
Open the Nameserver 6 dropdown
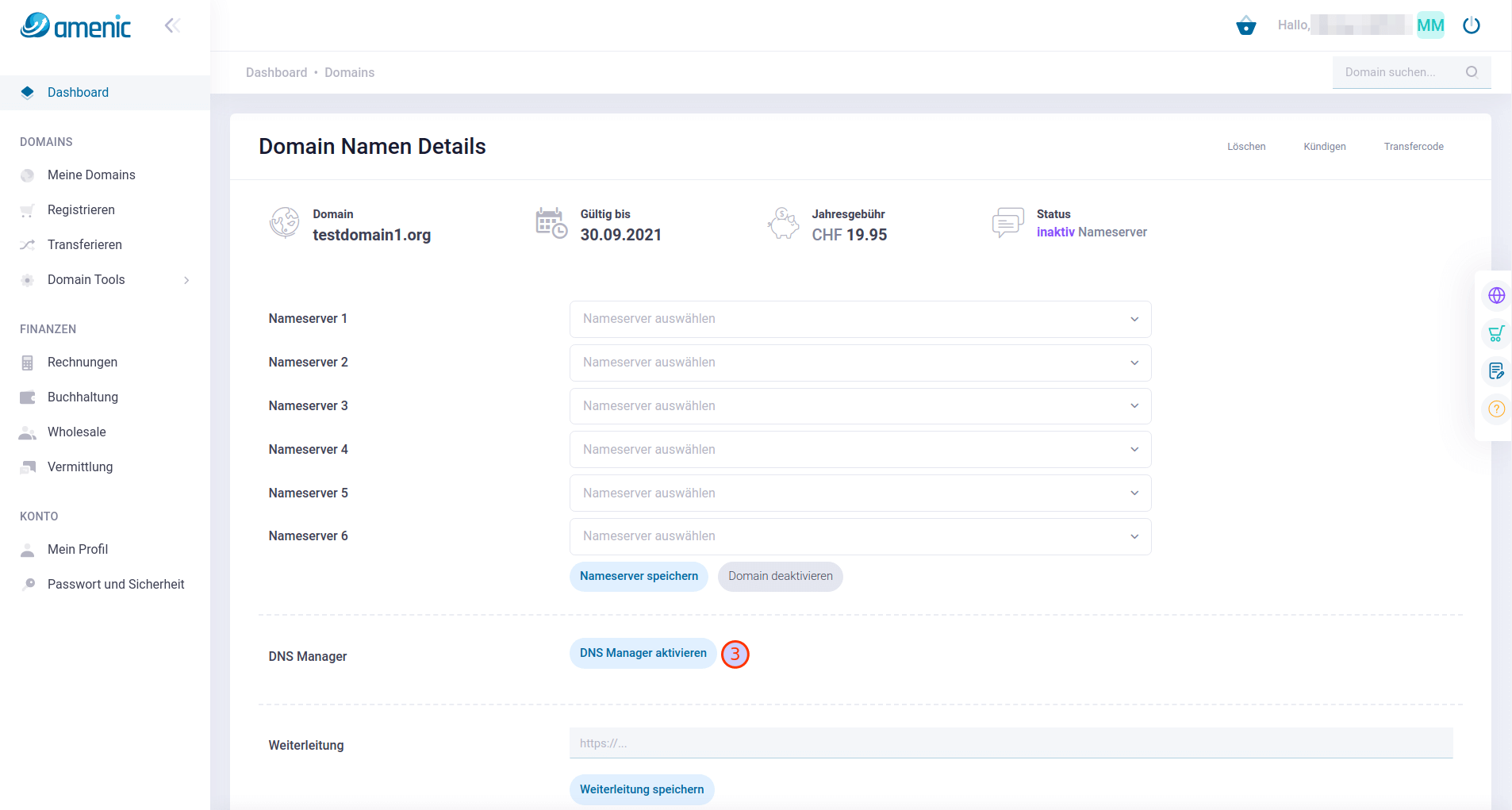[860, 536]
